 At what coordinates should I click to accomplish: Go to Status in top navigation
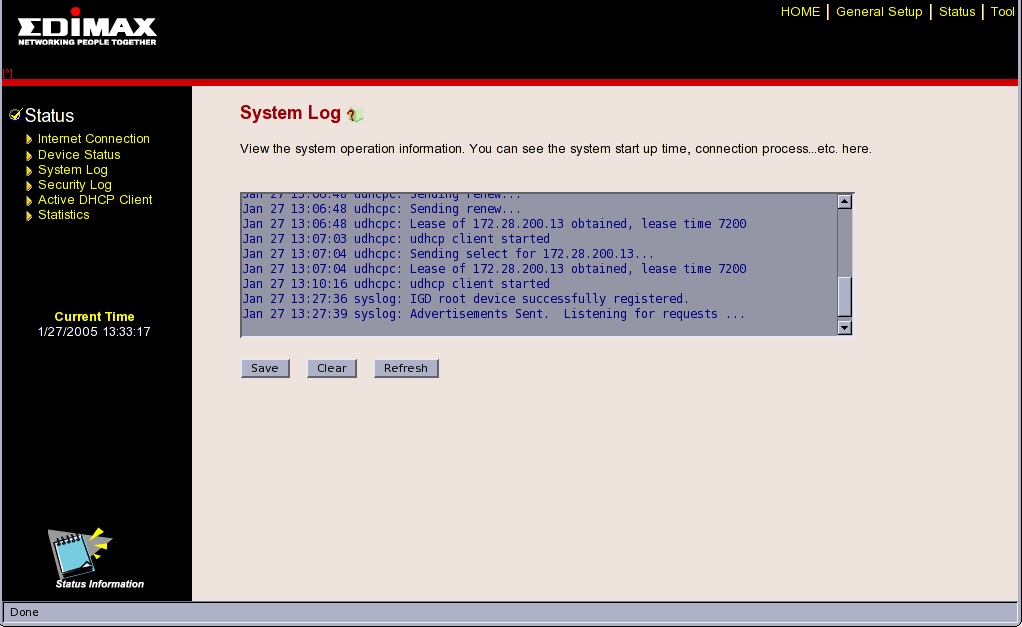tap(957, 12)
